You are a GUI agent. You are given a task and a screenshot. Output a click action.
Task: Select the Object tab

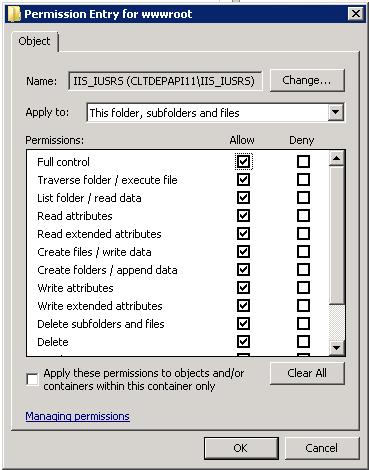click(x=34, y=41)
